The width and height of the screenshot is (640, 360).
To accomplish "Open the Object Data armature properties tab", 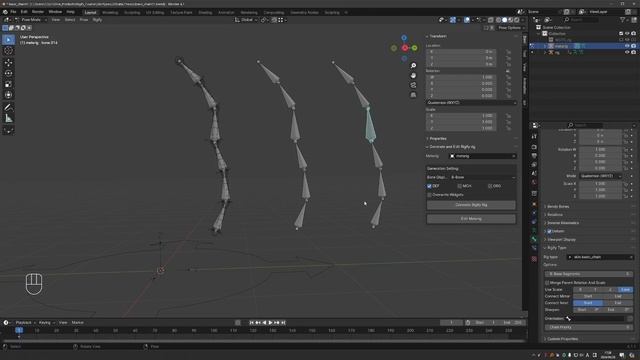I will tap(534, 231).
